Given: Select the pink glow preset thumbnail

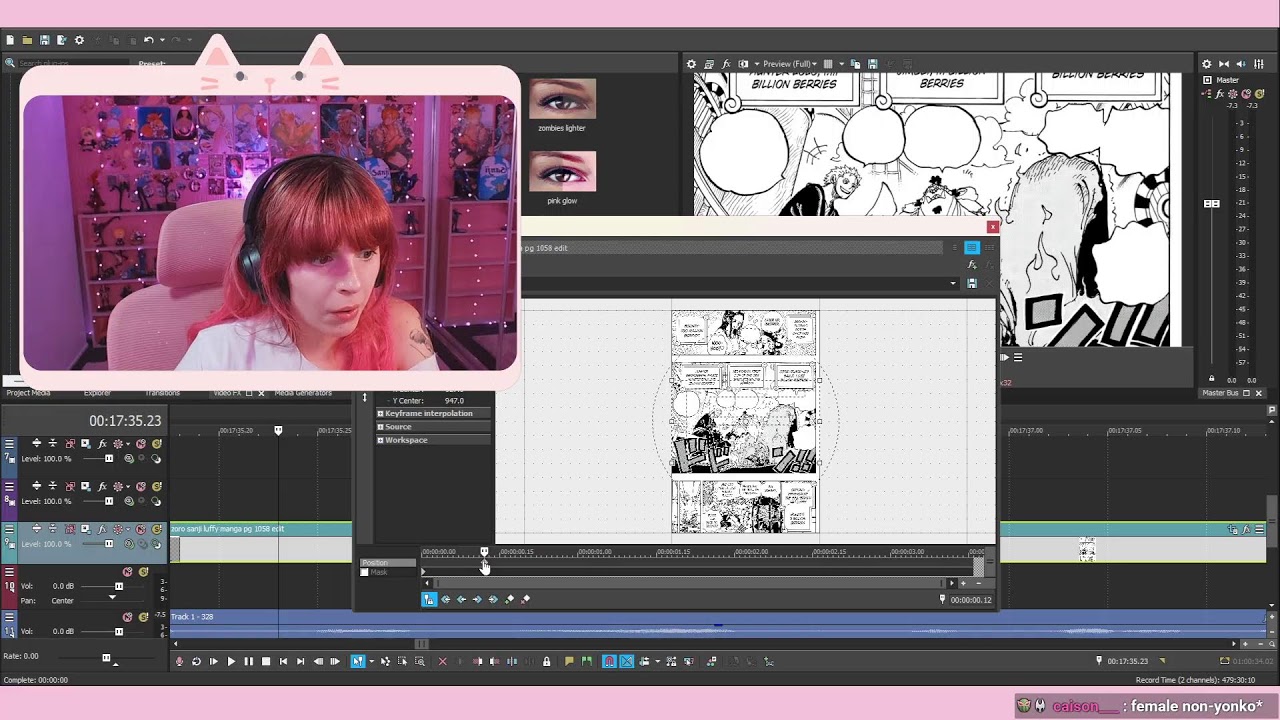Looking at the screenshot, I should click(x=562, y=171).
